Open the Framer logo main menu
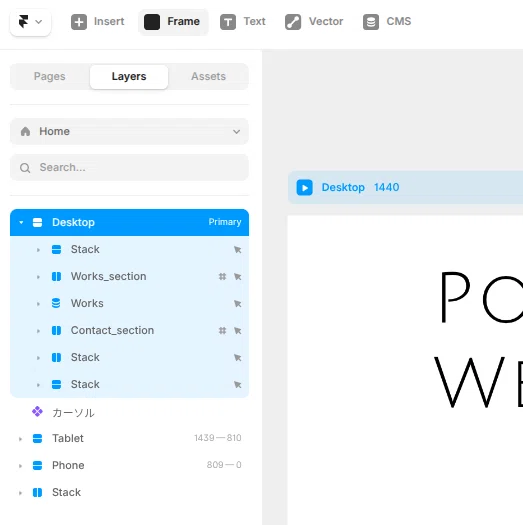 pyautogui.click(x=30, y=22)
